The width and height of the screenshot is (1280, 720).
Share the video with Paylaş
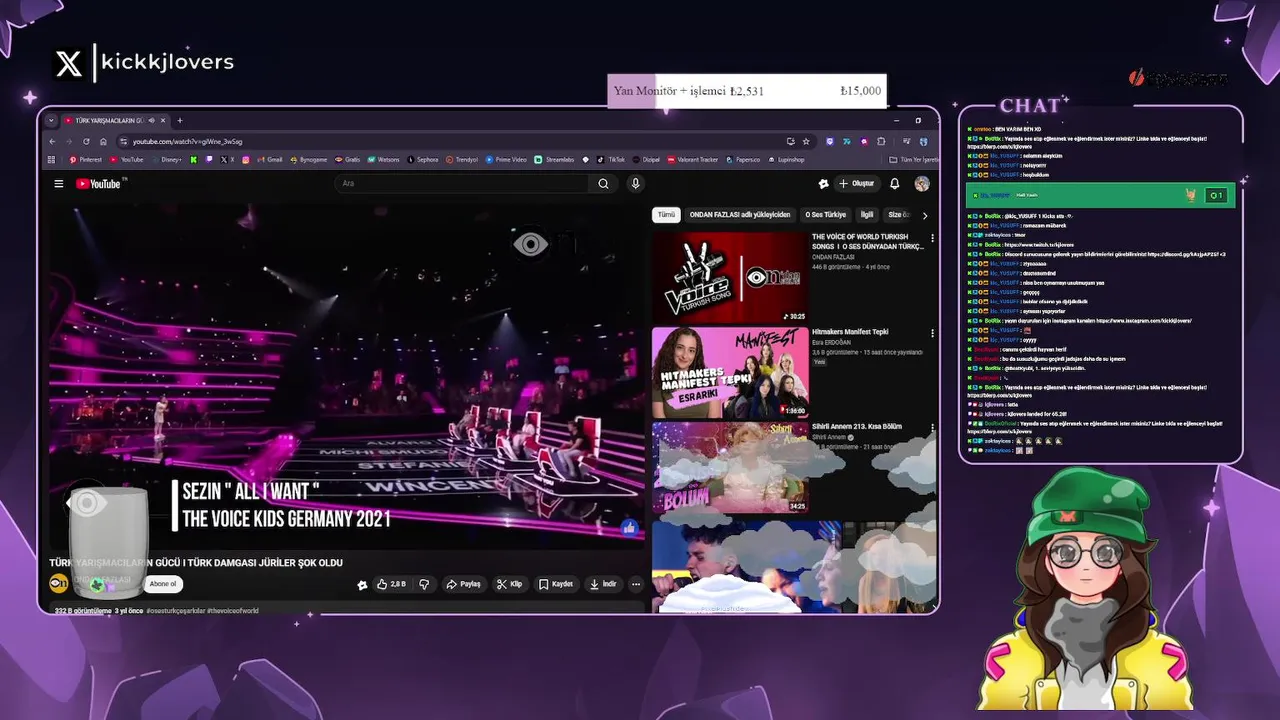pos(464,584)
